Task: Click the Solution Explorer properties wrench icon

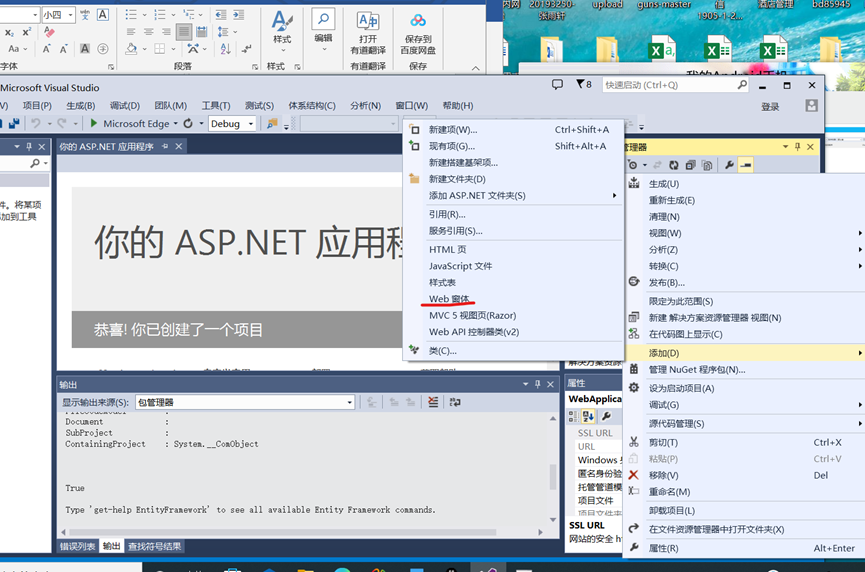Action: [729, 165]
